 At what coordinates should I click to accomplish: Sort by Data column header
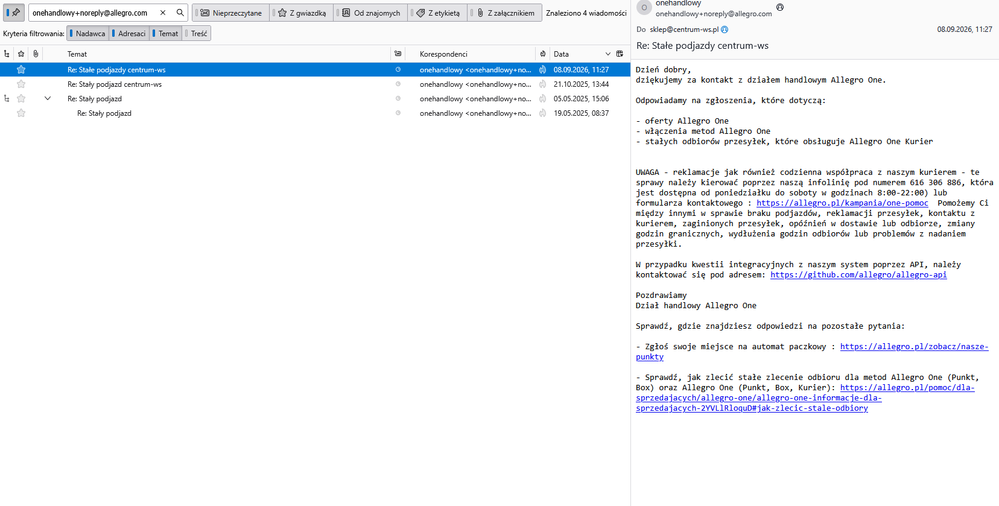coord(561,54)
